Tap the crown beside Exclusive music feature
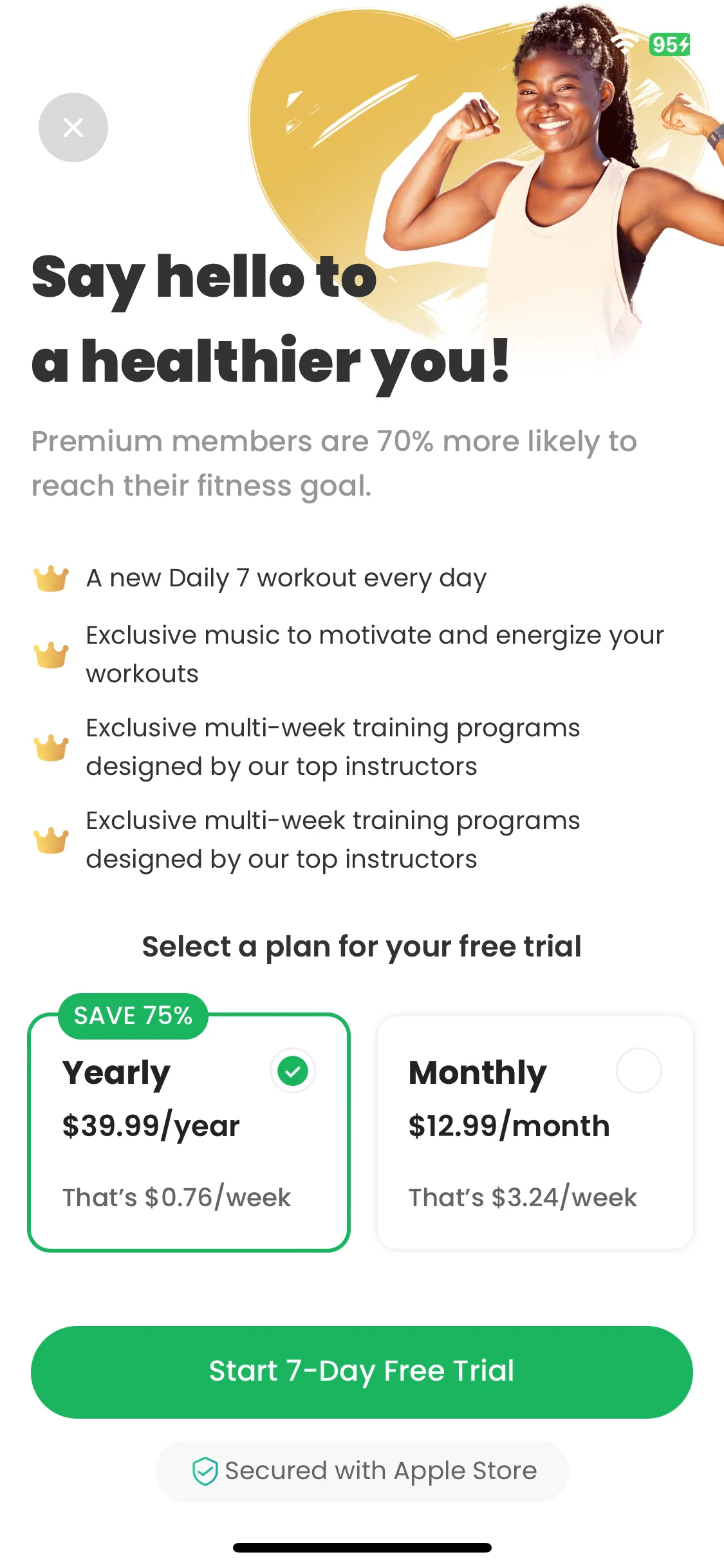The height and width of the screenshot is (1568, 724). click(51, 655)
